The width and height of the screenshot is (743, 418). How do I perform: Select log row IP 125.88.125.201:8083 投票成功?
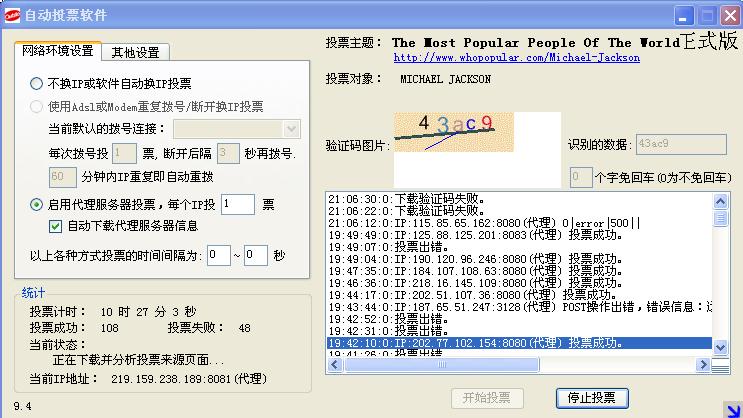pos(519,235)
